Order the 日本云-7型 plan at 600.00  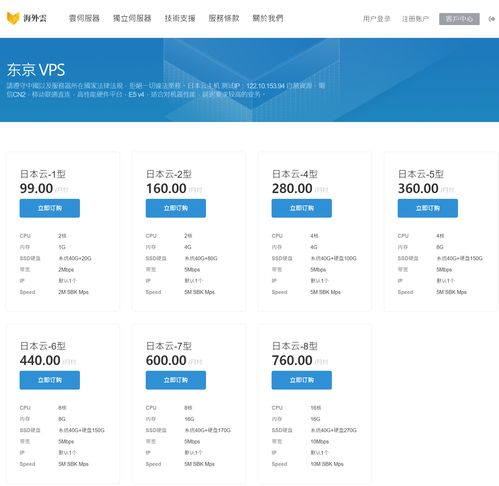[x=176, y=380]
